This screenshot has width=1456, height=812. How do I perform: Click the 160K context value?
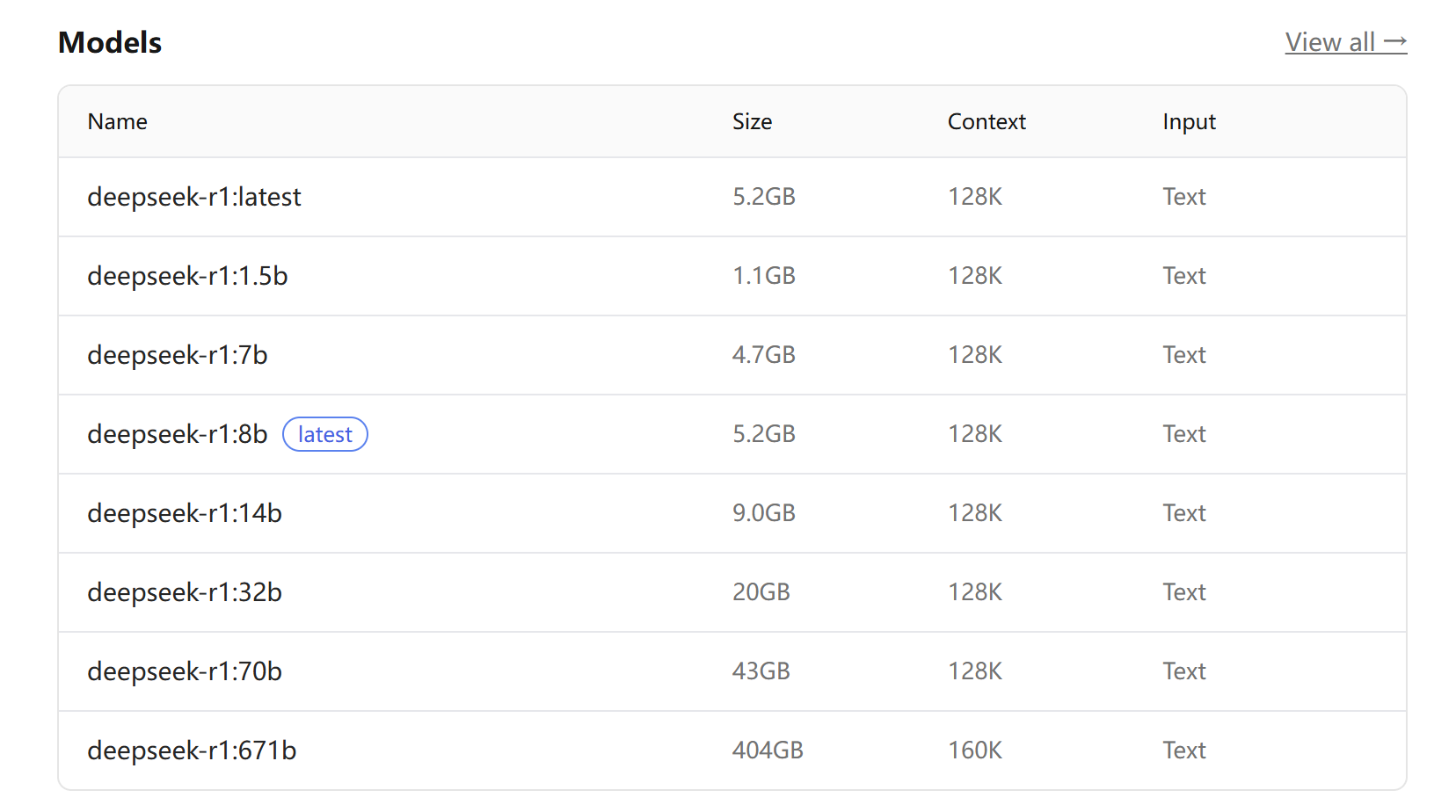[x=975, y=750]
